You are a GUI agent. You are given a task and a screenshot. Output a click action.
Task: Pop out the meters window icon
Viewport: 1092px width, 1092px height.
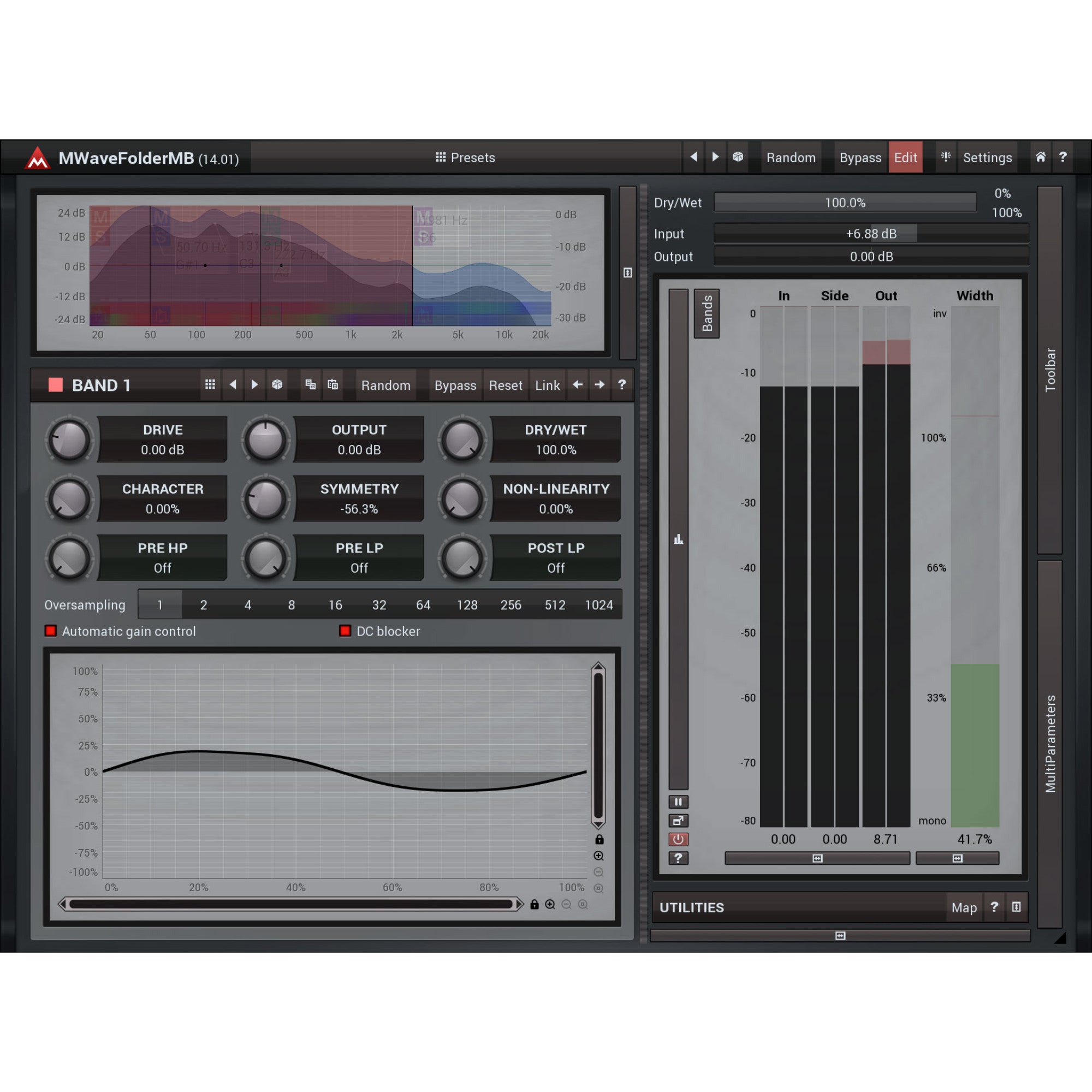coord(678,820)
